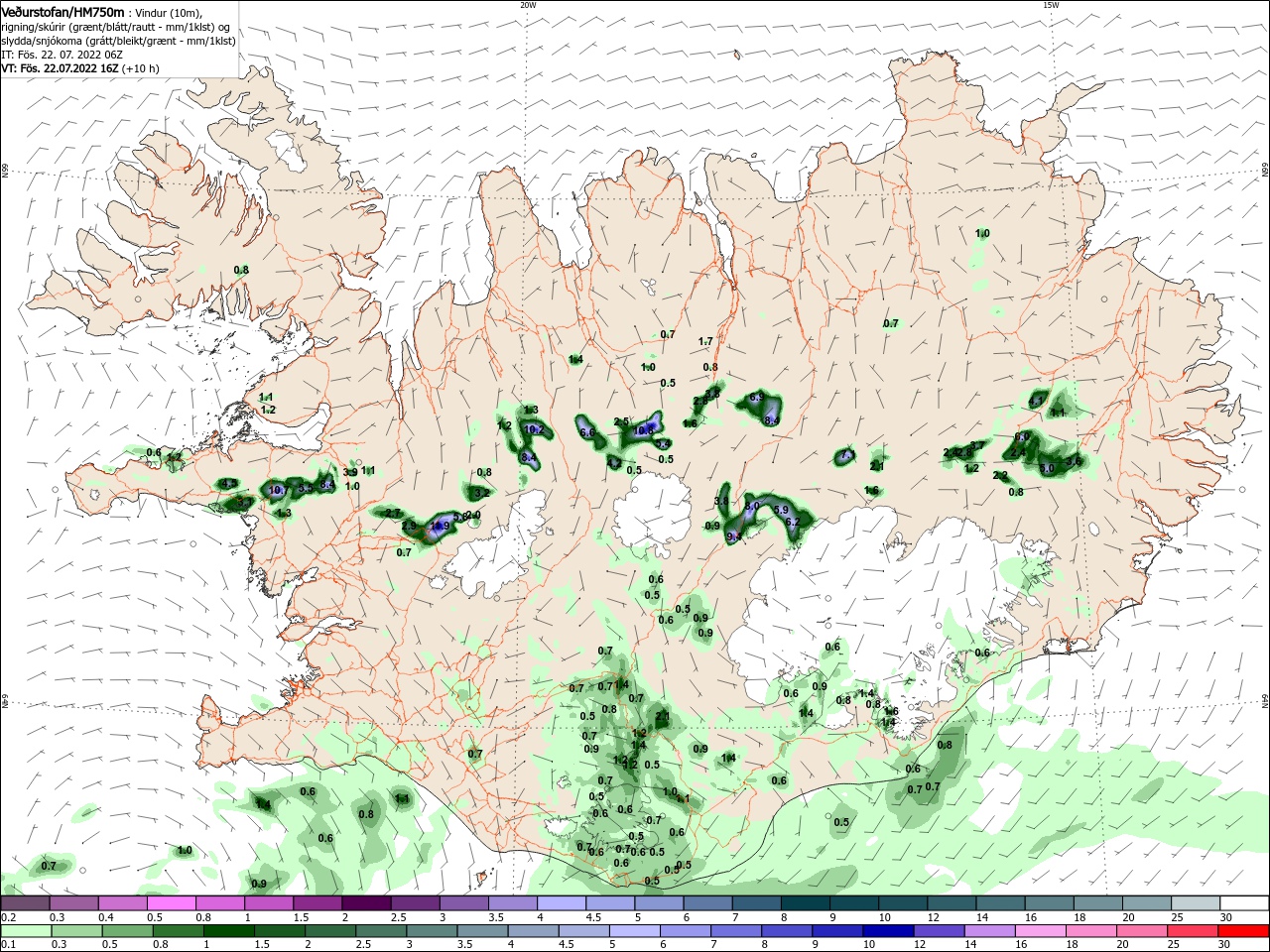Click the 66N latitude label on right edge
Viewport: 1270px width, 952px height.
coord(1265,171)
